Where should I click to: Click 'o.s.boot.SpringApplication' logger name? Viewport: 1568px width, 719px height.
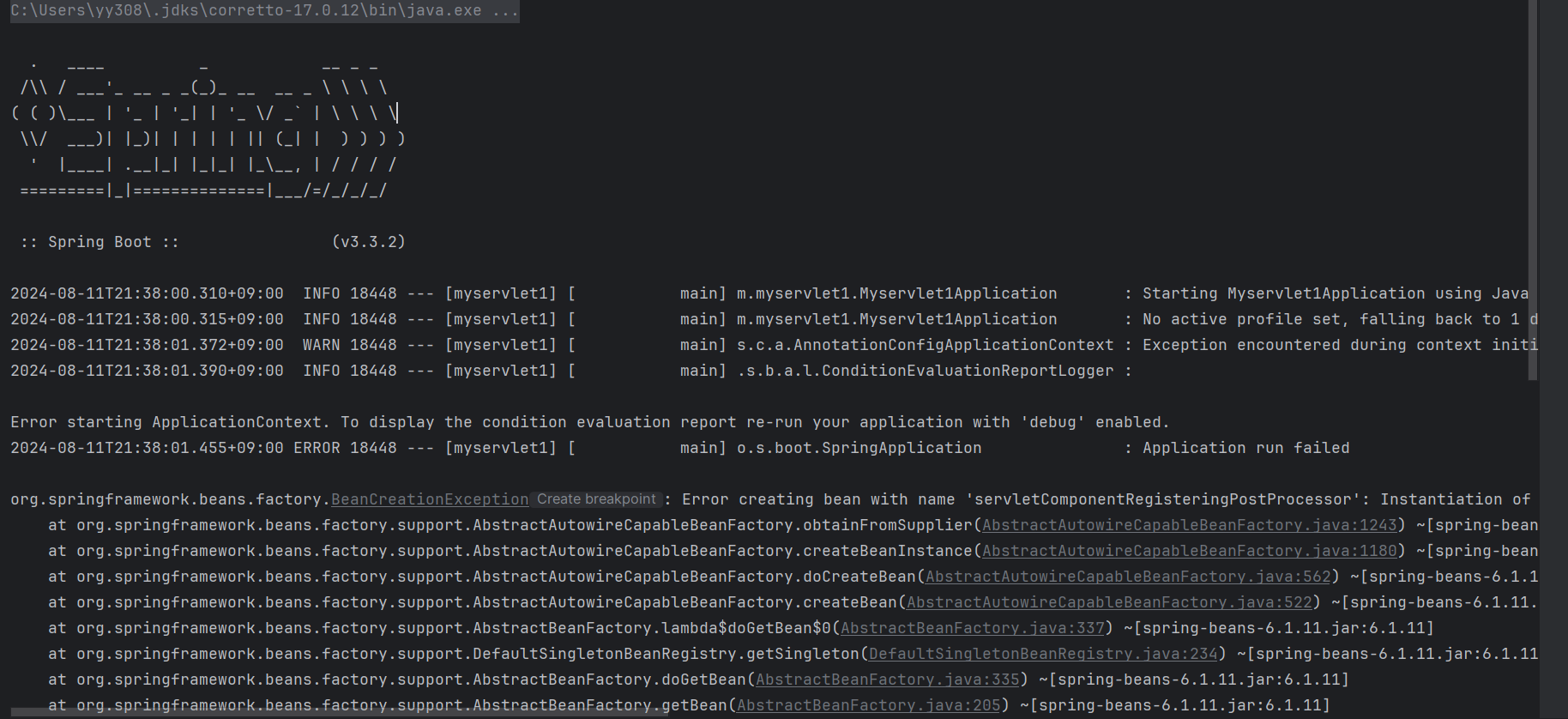[x=859, y=448]
